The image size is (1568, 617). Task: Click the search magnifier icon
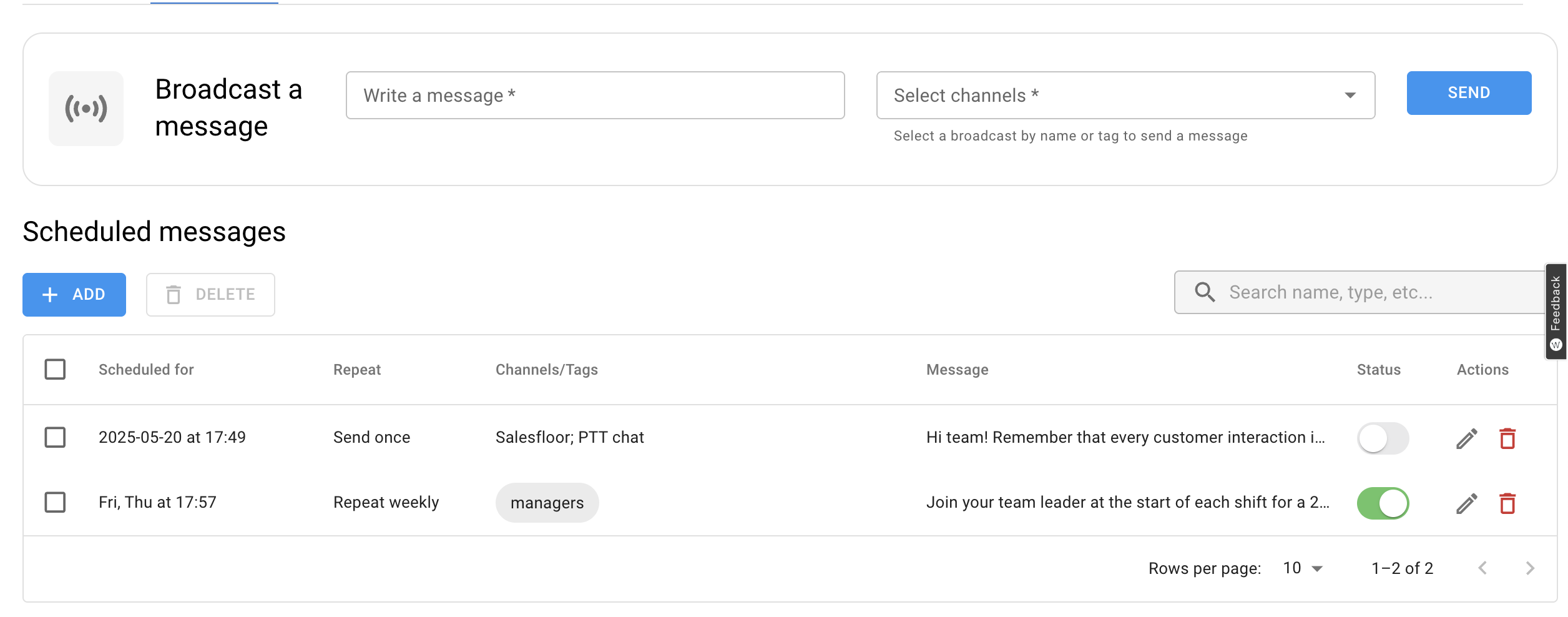point(1204,292)
